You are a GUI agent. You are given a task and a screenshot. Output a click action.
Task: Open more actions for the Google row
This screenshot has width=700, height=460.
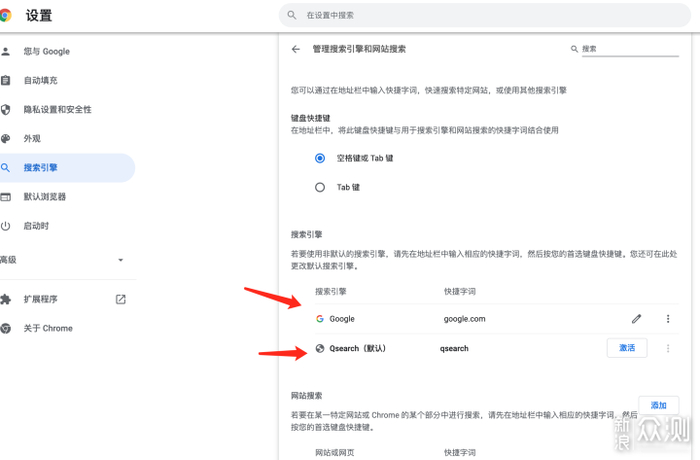click(x=668, y=319)
